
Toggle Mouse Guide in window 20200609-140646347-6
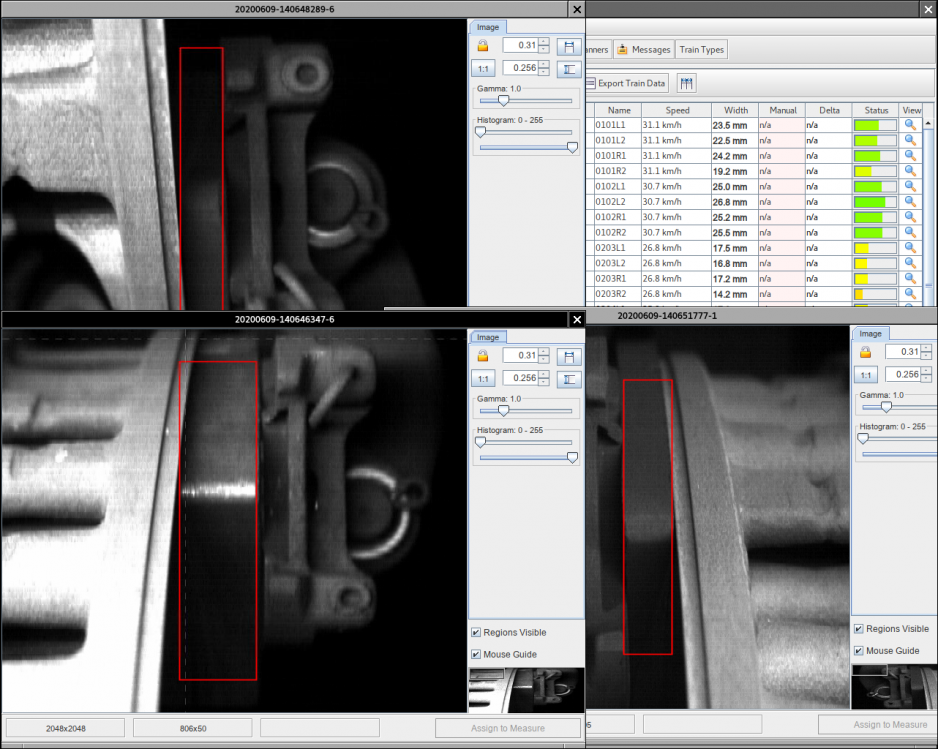click(x=476, y=654)
